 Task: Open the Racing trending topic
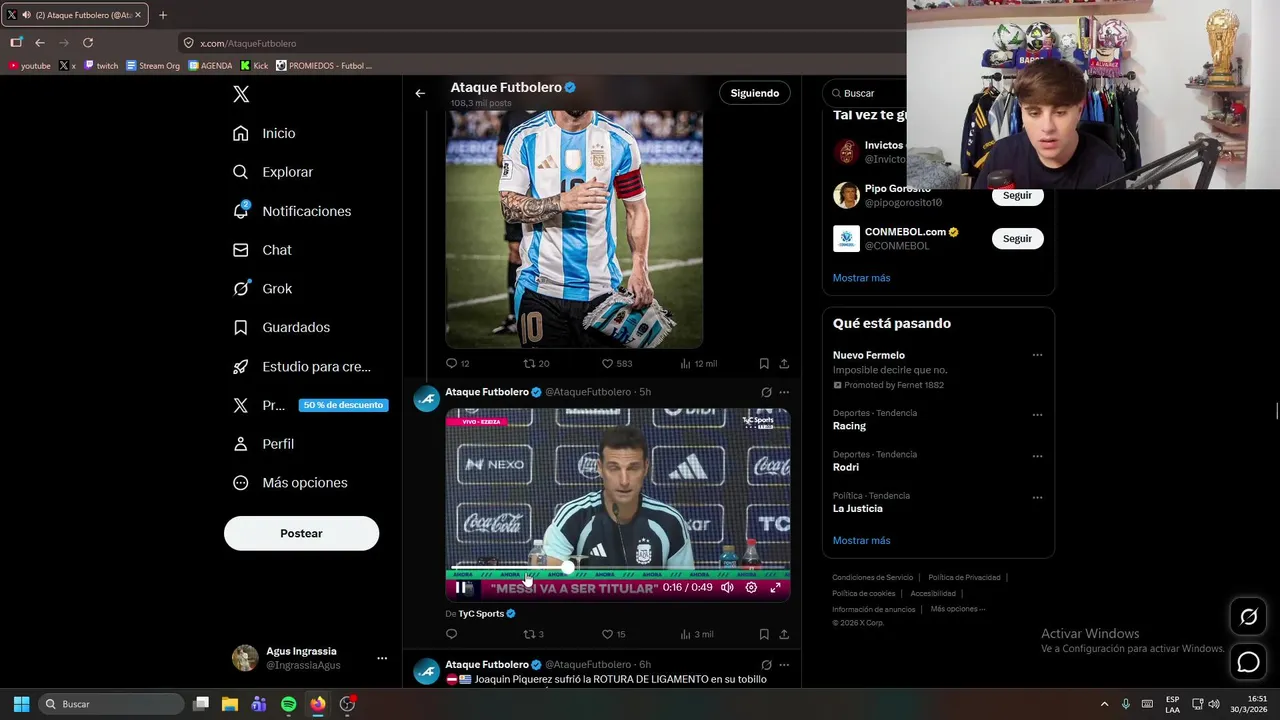coord(849,426)
